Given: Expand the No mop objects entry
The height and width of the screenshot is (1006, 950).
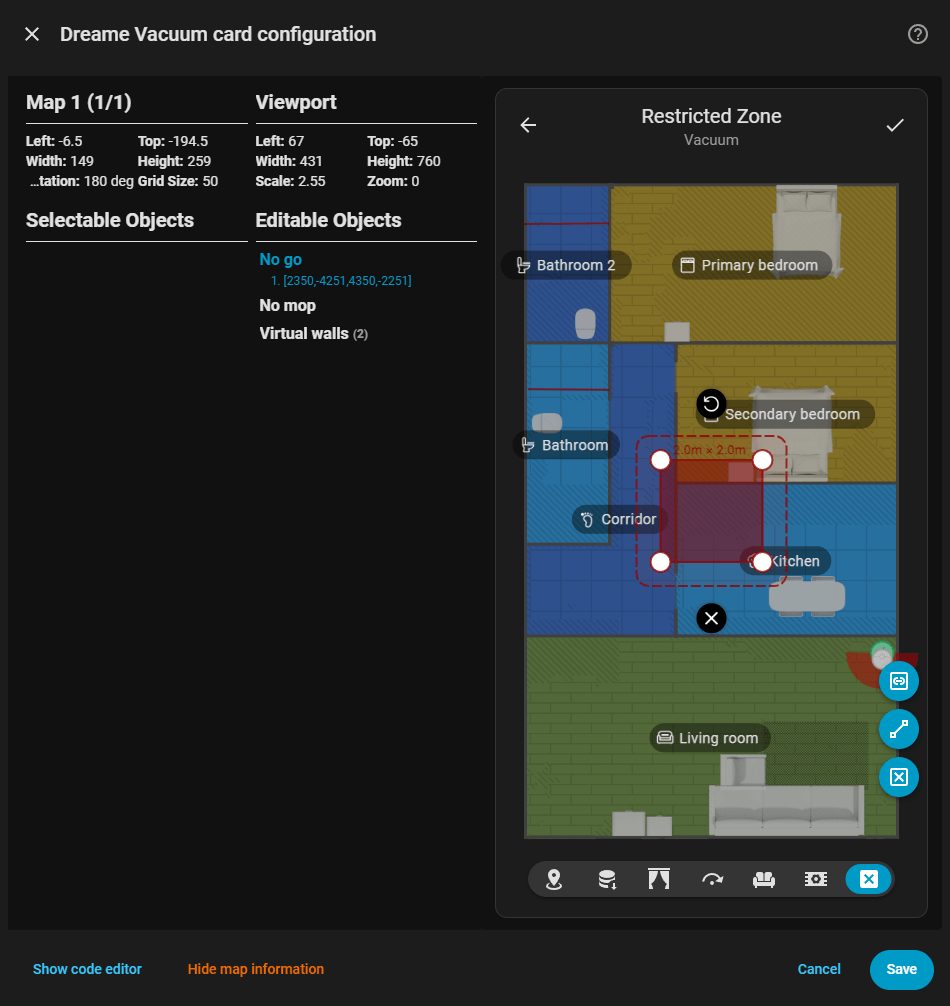Looking at the screenshot, I should (x=287, y=305).
